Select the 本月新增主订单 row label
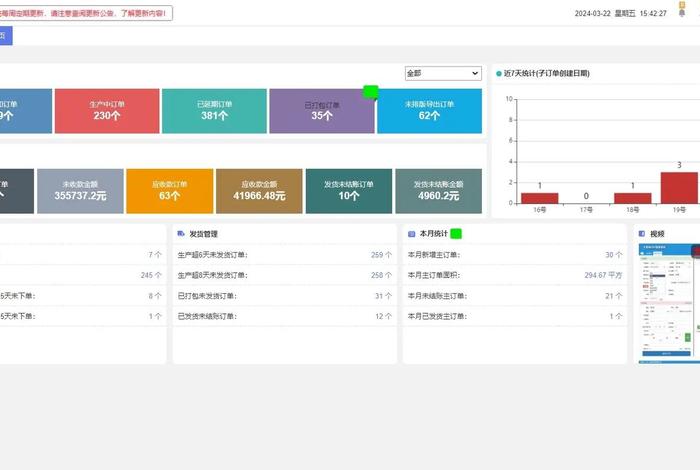700x470 pixels. pos(434,255)
